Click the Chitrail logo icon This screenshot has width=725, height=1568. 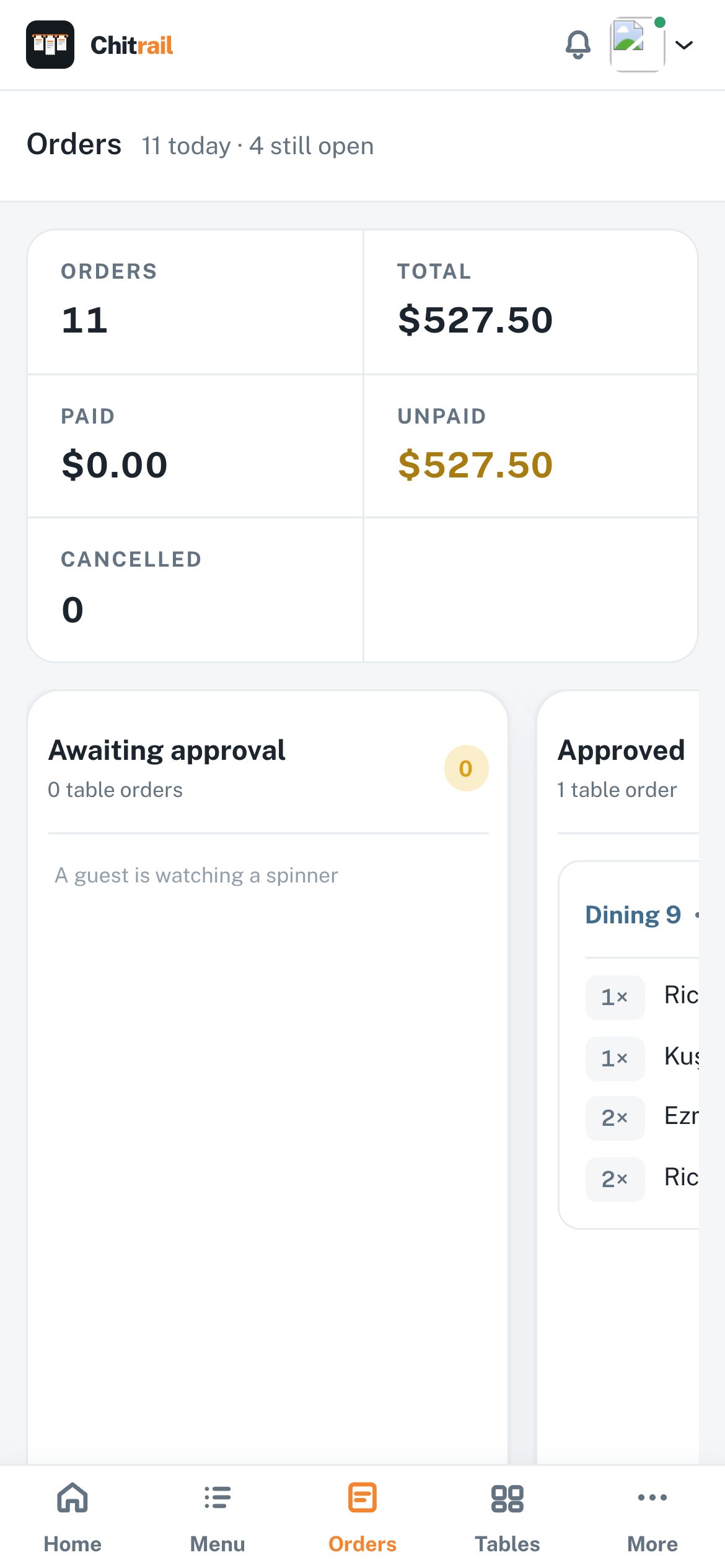(x=50, y=45)
